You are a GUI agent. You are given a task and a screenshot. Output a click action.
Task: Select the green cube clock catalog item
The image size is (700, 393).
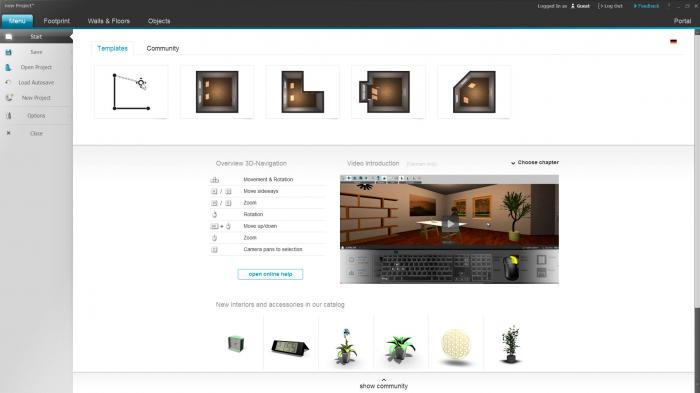tap(235, 344)
